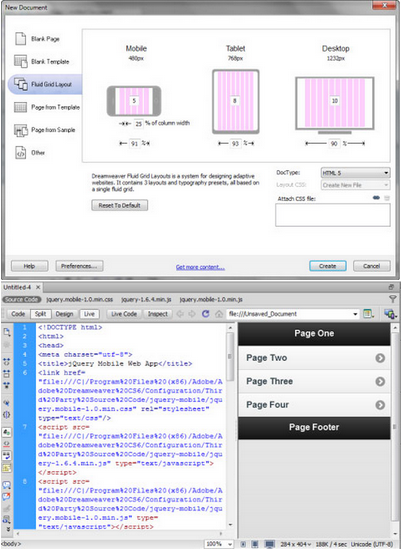Open the Live View options icon
The width and height of the screenshot is (404, 549).
pyautogui.click(x=368, y=314)
